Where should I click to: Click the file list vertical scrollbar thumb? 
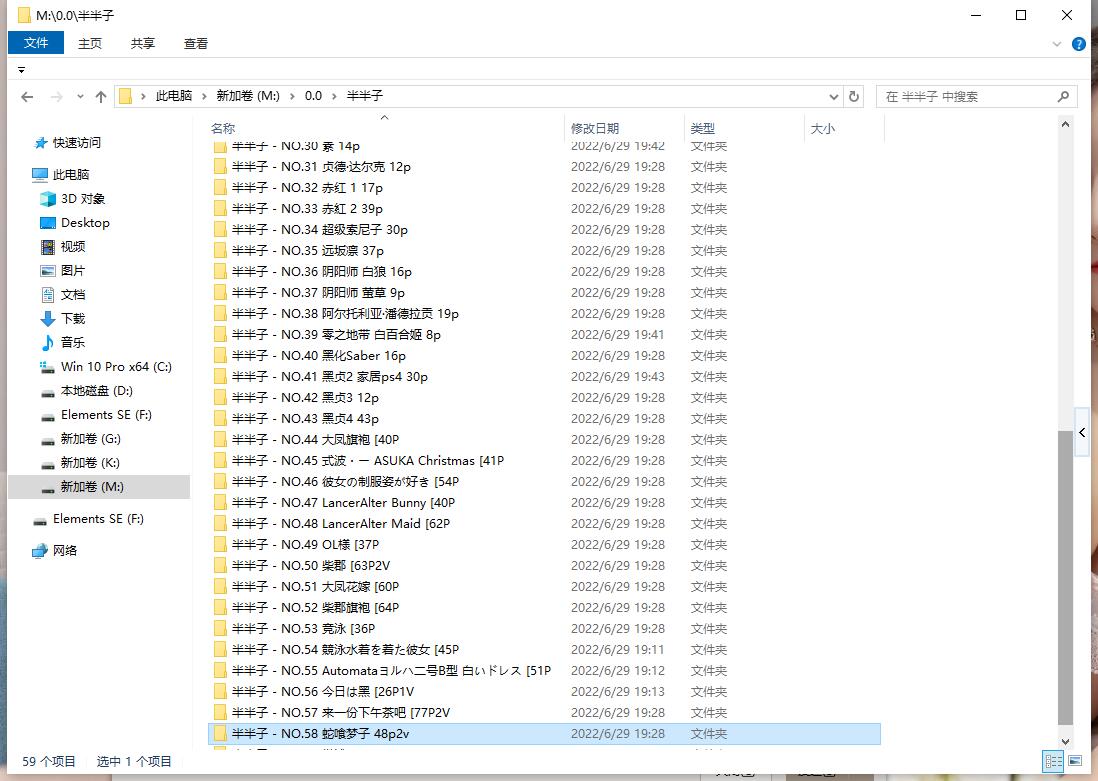[x=1065, y=578]
